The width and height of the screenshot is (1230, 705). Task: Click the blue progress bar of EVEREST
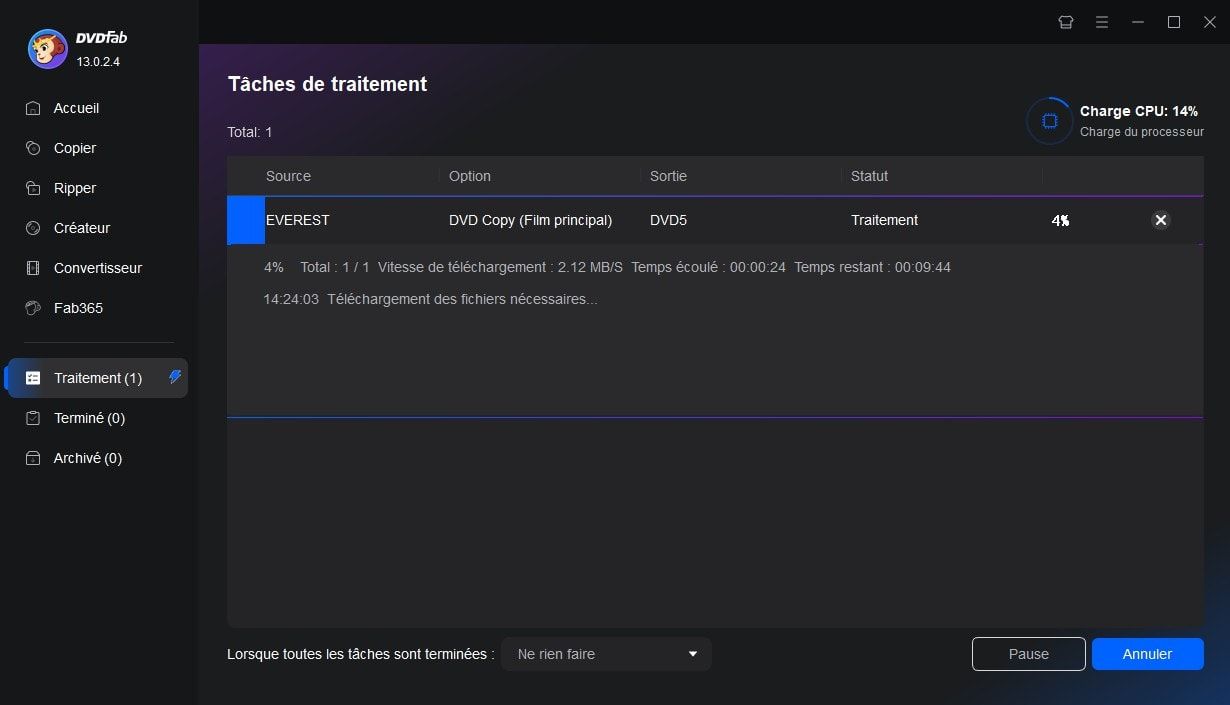[x=246, y=220]
